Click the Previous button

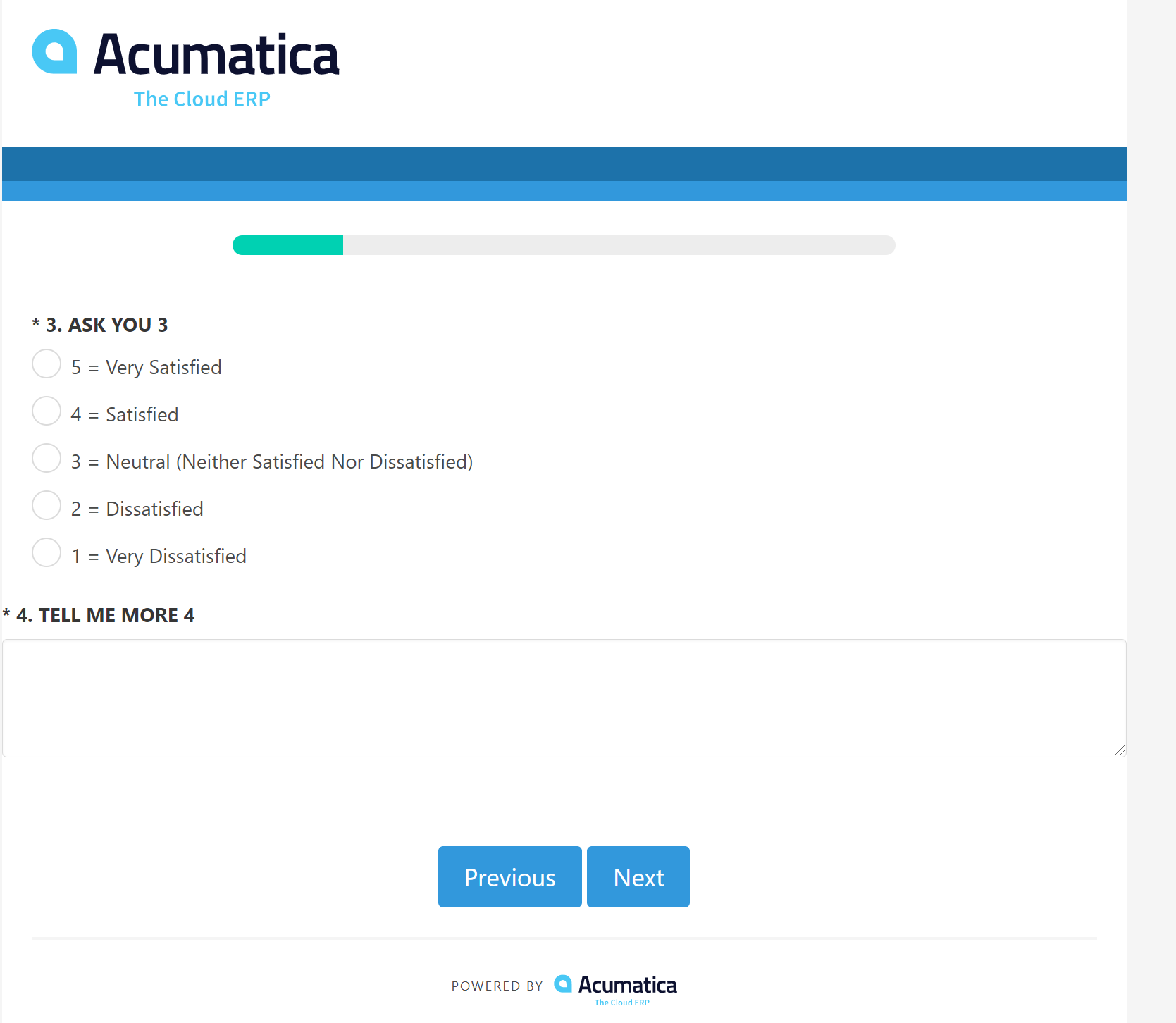(509, 876)
